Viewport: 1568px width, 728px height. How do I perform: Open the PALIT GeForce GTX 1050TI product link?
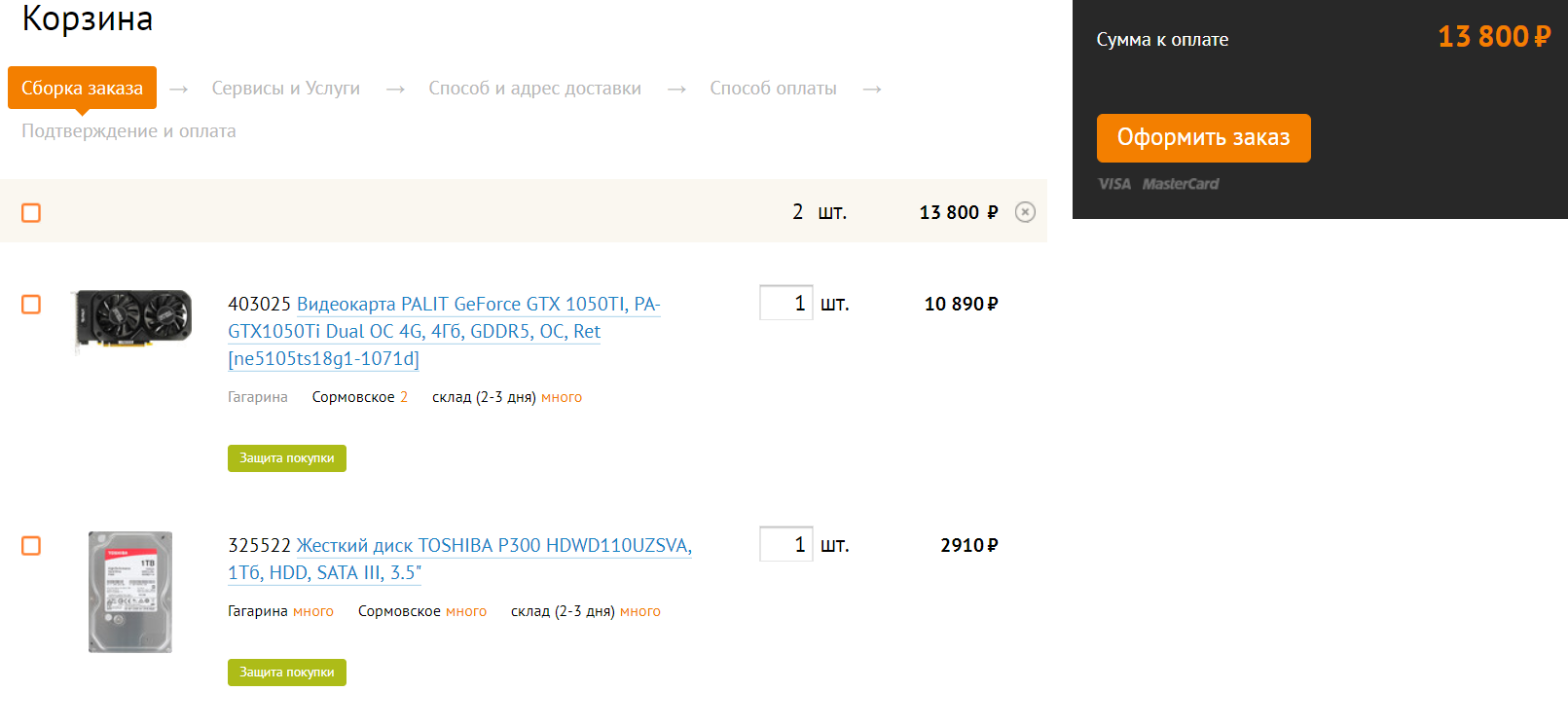[444, 331]
